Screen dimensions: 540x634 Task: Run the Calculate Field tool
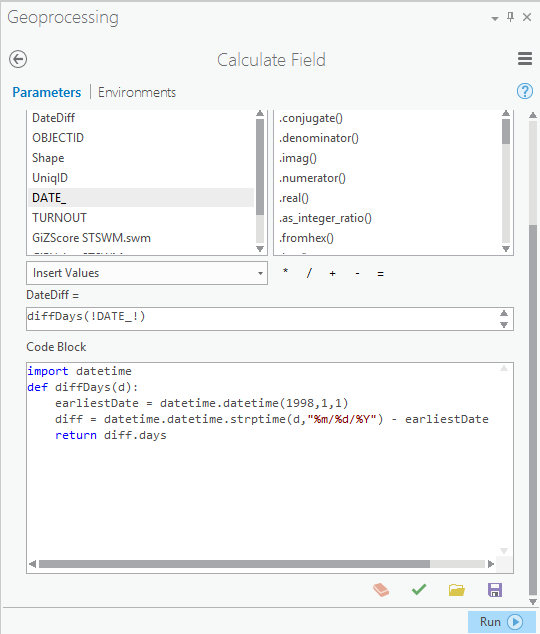point(502,621)
